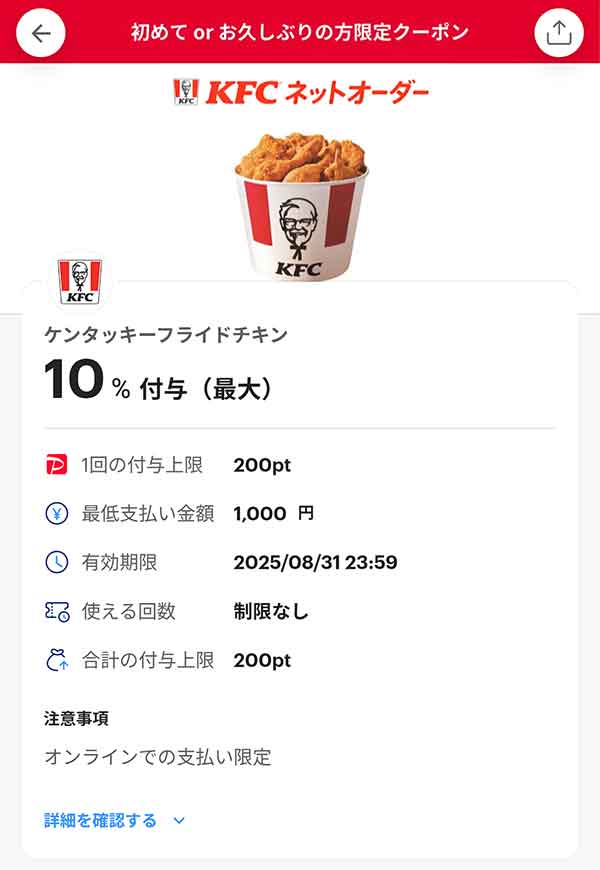
Task: Open the 詳細を確認する details link
Action: tap(101, 821)
